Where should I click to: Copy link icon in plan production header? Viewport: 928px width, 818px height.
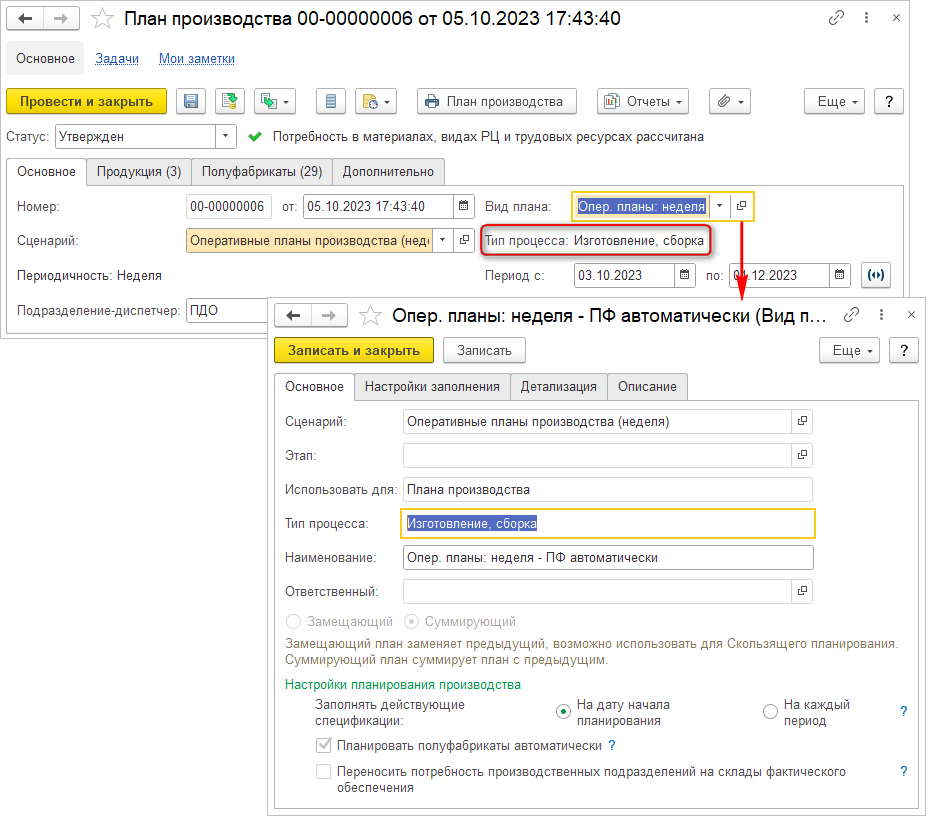pos(836,18)
